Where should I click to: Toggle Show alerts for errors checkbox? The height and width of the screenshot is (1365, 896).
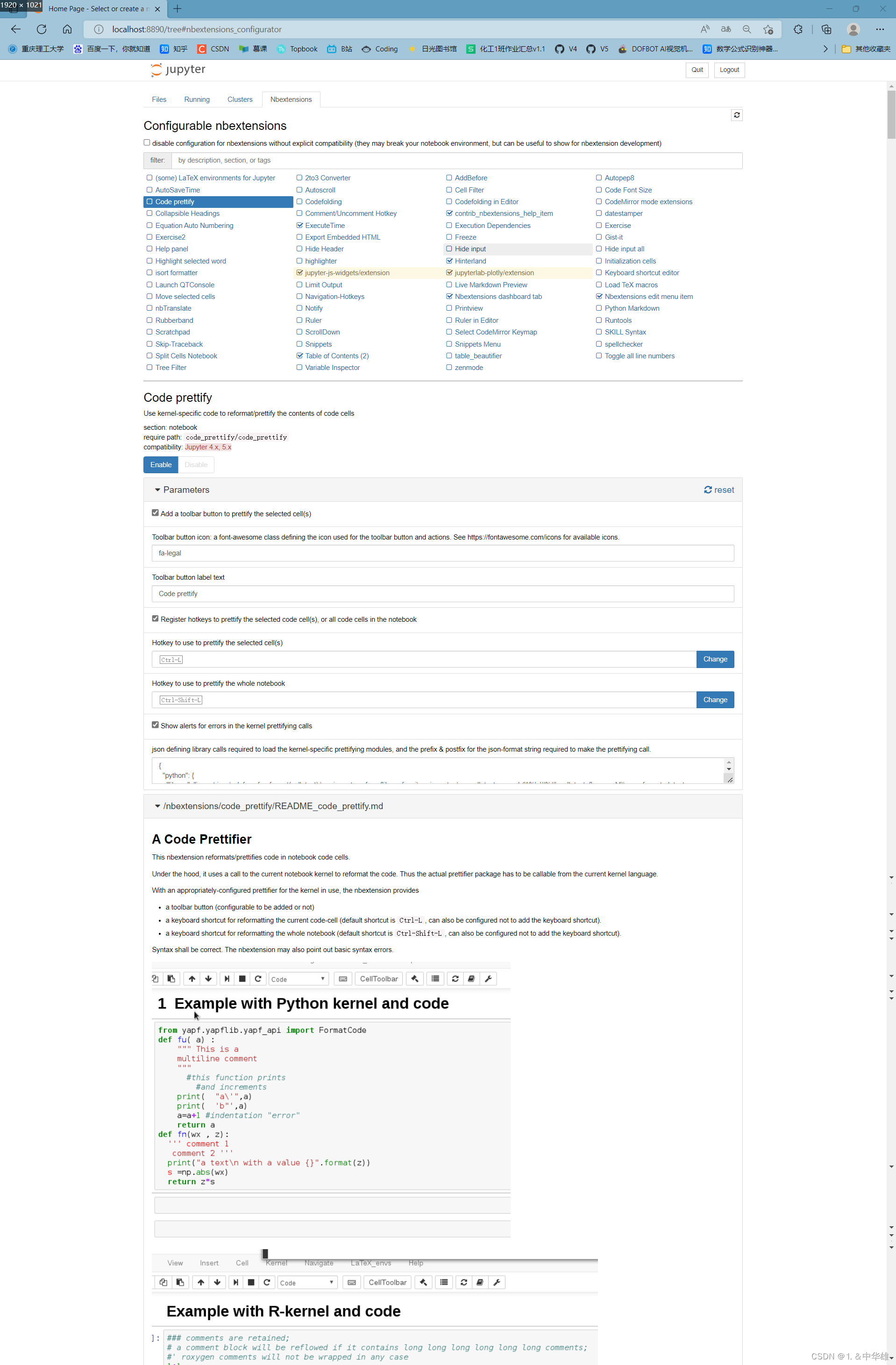point(155,725)
